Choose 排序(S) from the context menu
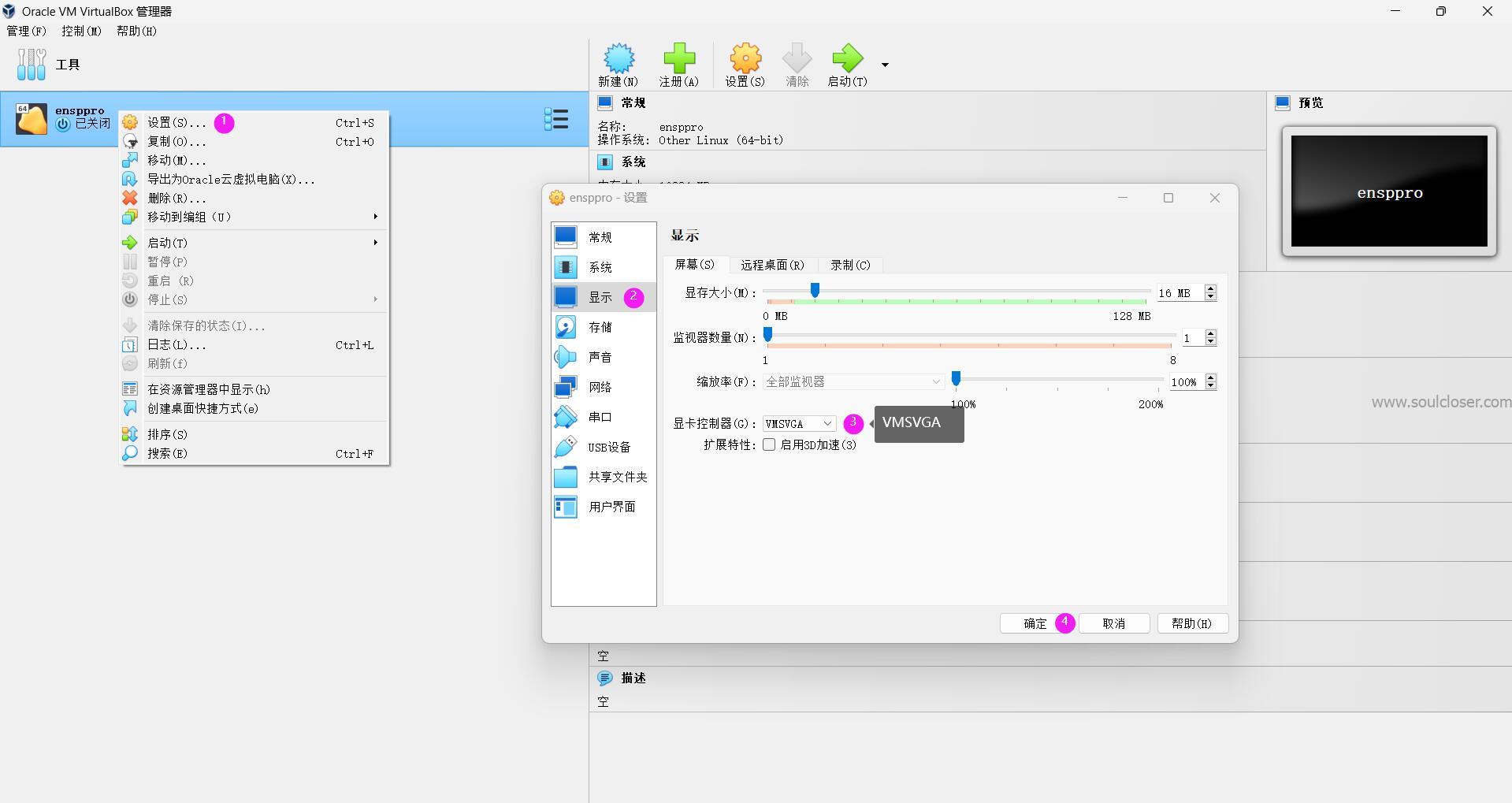Viewport: 1512px width, 803px height. pos(254,434)
